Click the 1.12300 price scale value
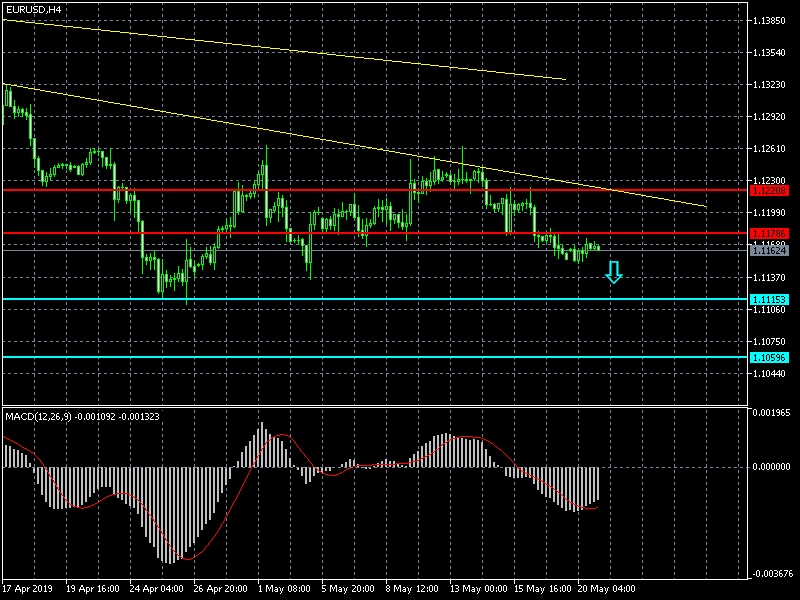 tap(769, 180)
